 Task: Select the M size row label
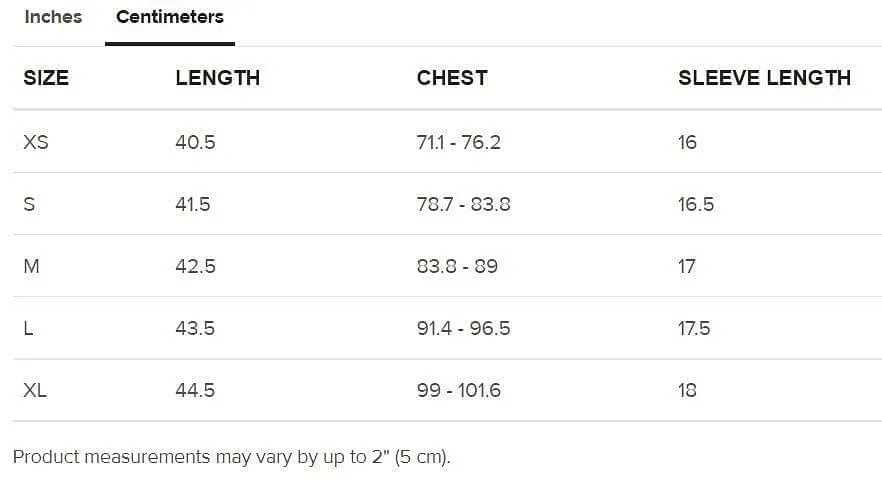click(x=32, y=266)
